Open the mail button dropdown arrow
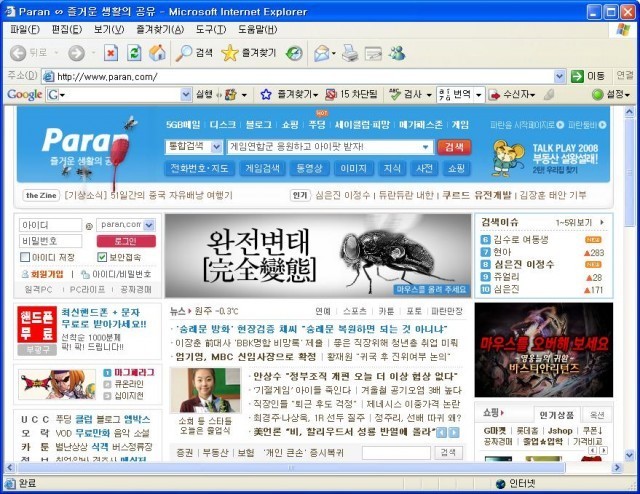 [x=333, y=53]
